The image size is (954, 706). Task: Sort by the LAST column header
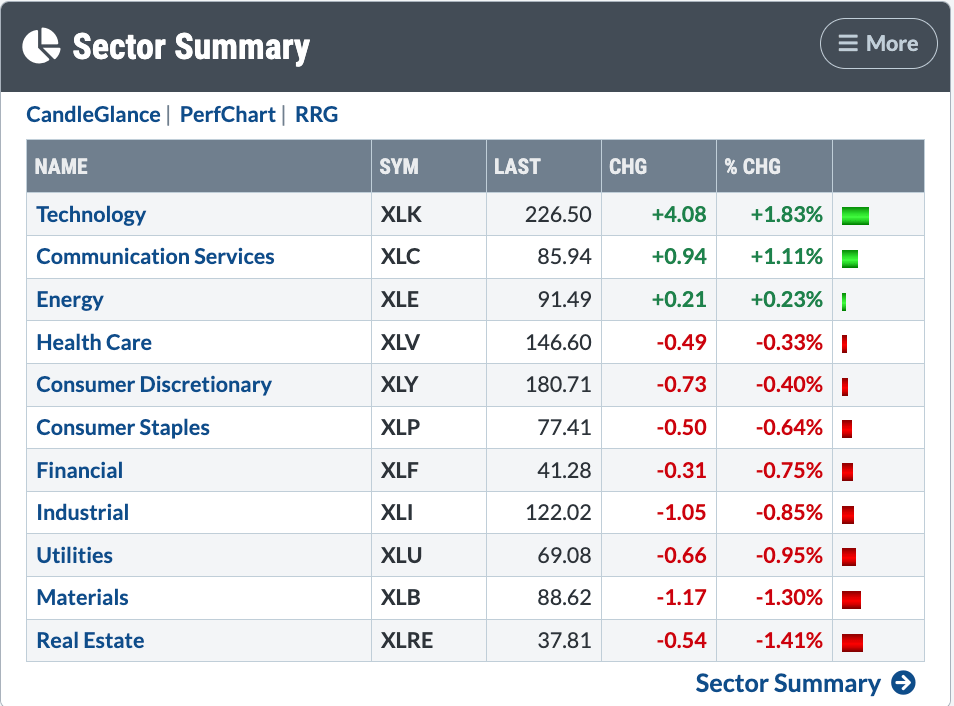point(517,166)
